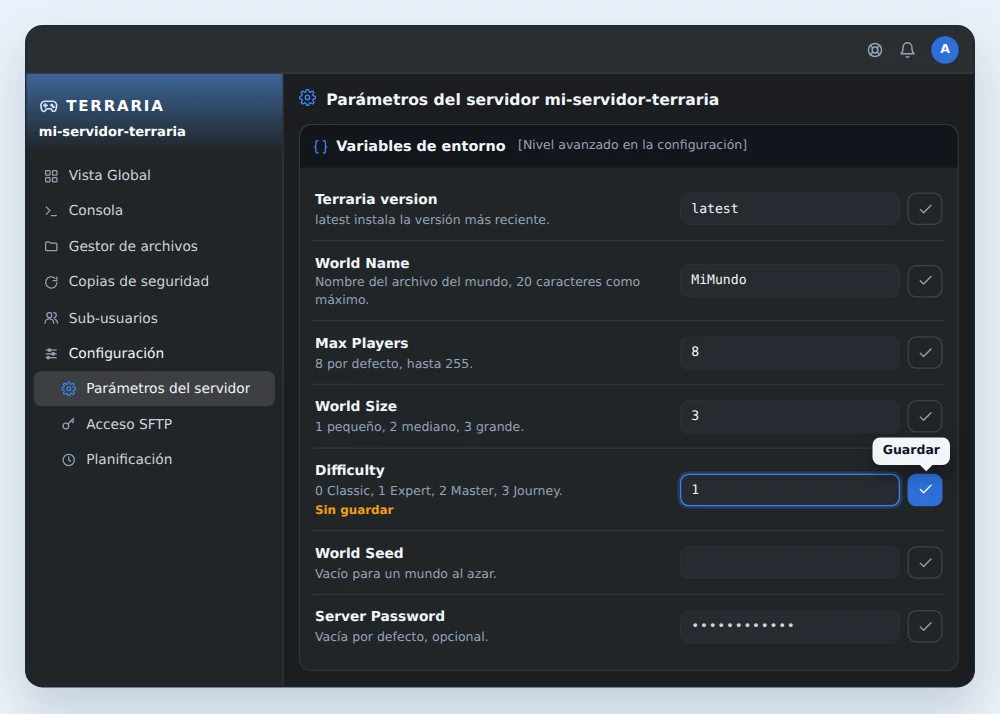Open Sub-usuarios page
The image size is (1000, 714).
coord(154,317)
